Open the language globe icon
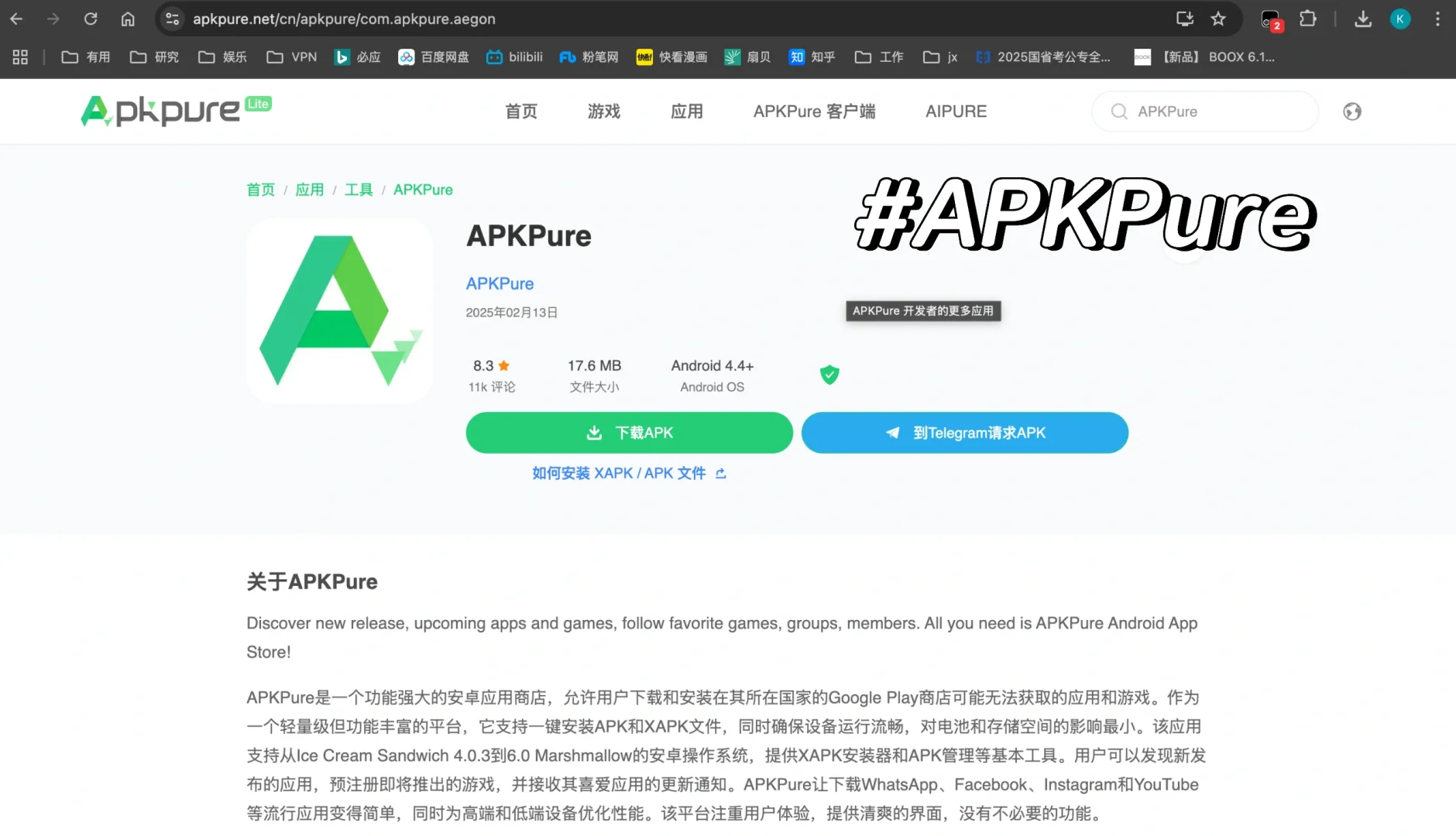This screenshot has height=836, width=1456. (1352, 111)
